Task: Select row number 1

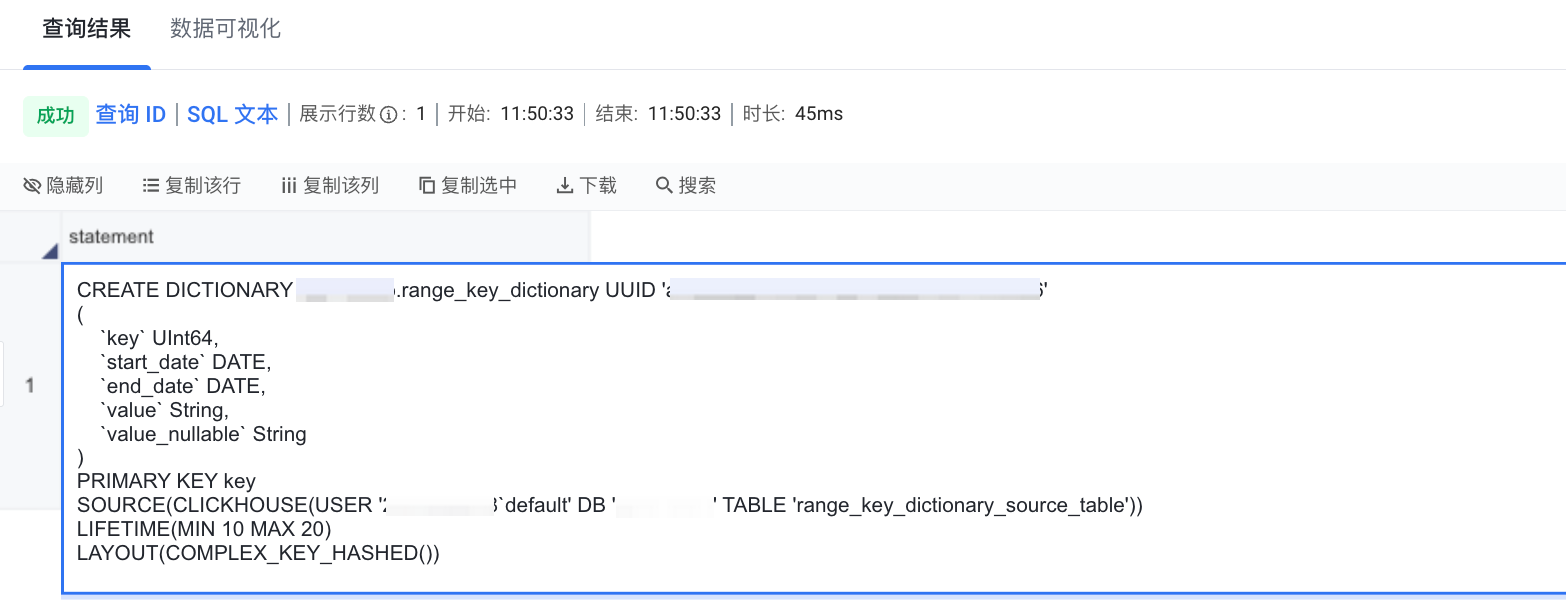Action: pos(30,385)
